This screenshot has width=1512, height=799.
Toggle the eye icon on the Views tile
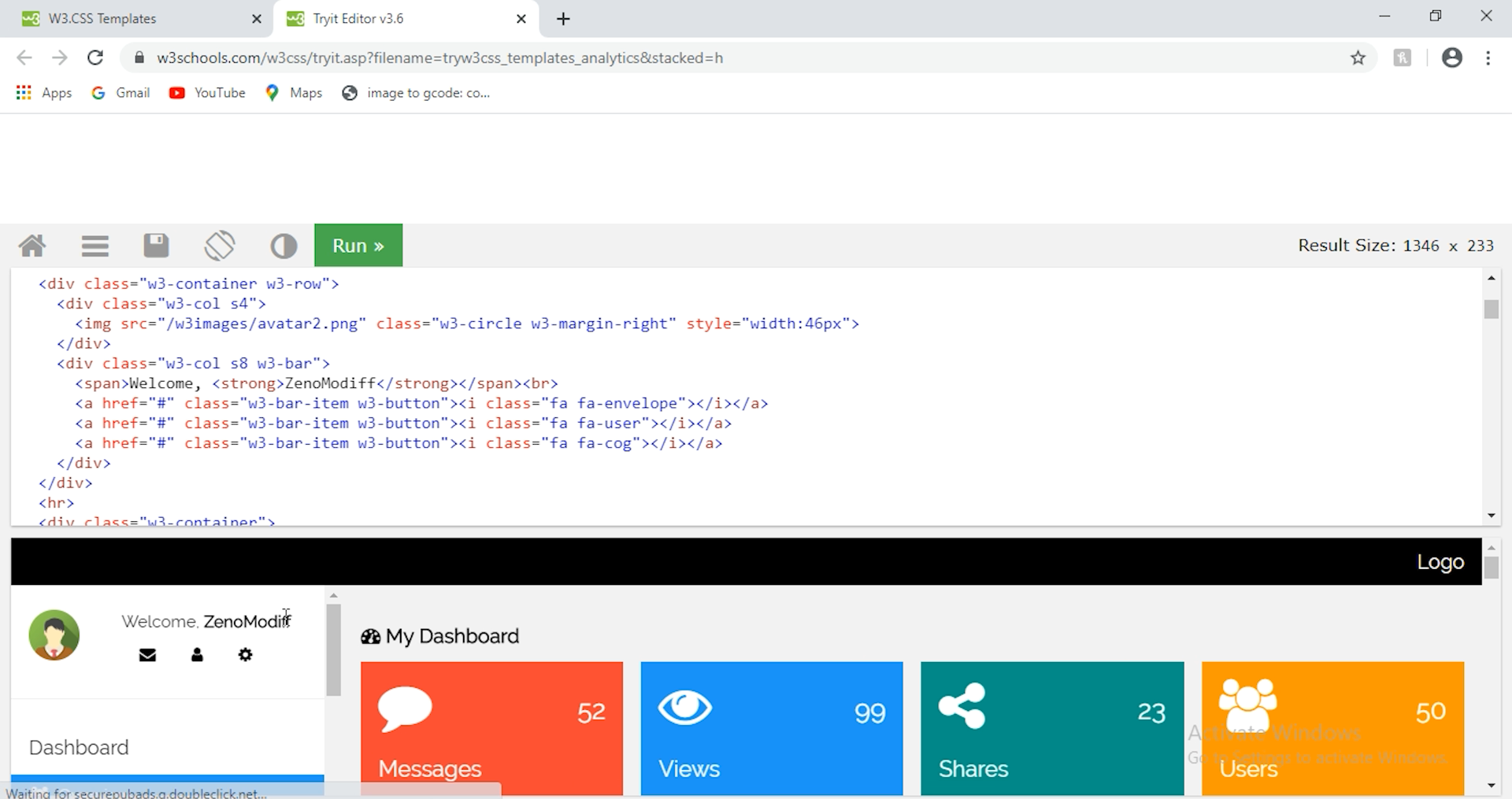(x=685, y=706)
